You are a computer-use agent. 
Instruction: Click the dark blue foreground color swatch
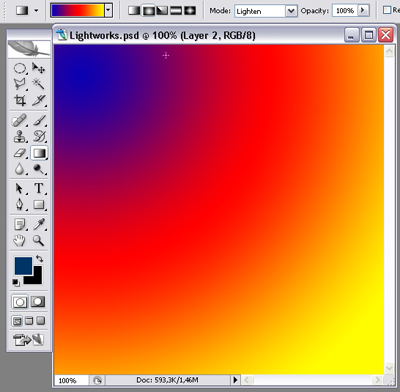(x=23, y=266)
